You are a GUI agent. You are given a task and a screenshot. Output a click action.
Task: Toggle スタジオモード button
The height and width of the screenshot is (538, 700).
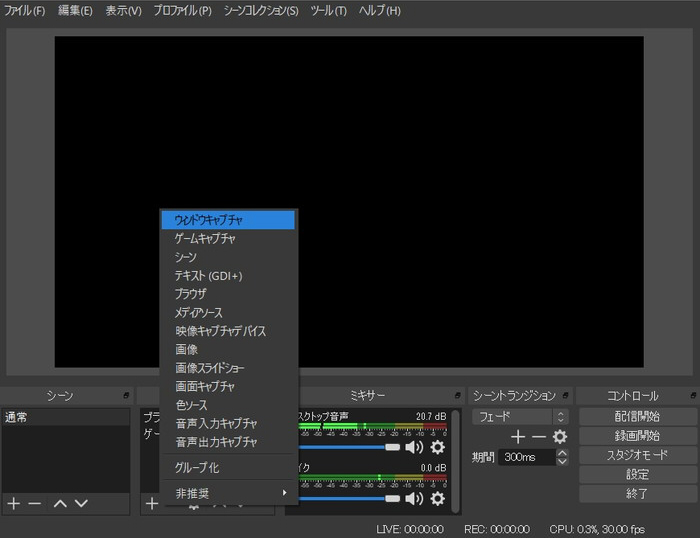pos(638,455)
